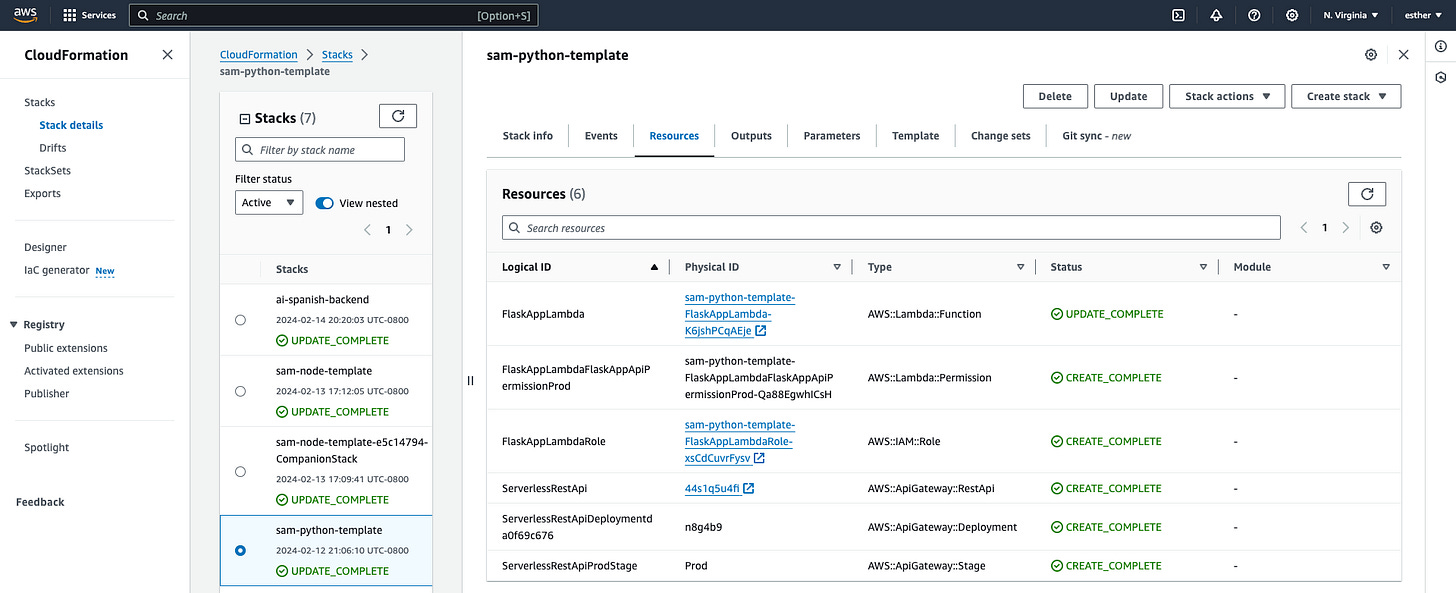Open external link icon for FlaskAppLambda-K6jshPCqAEje
This screenshot has height=593, width=1456.
[761, 331]
